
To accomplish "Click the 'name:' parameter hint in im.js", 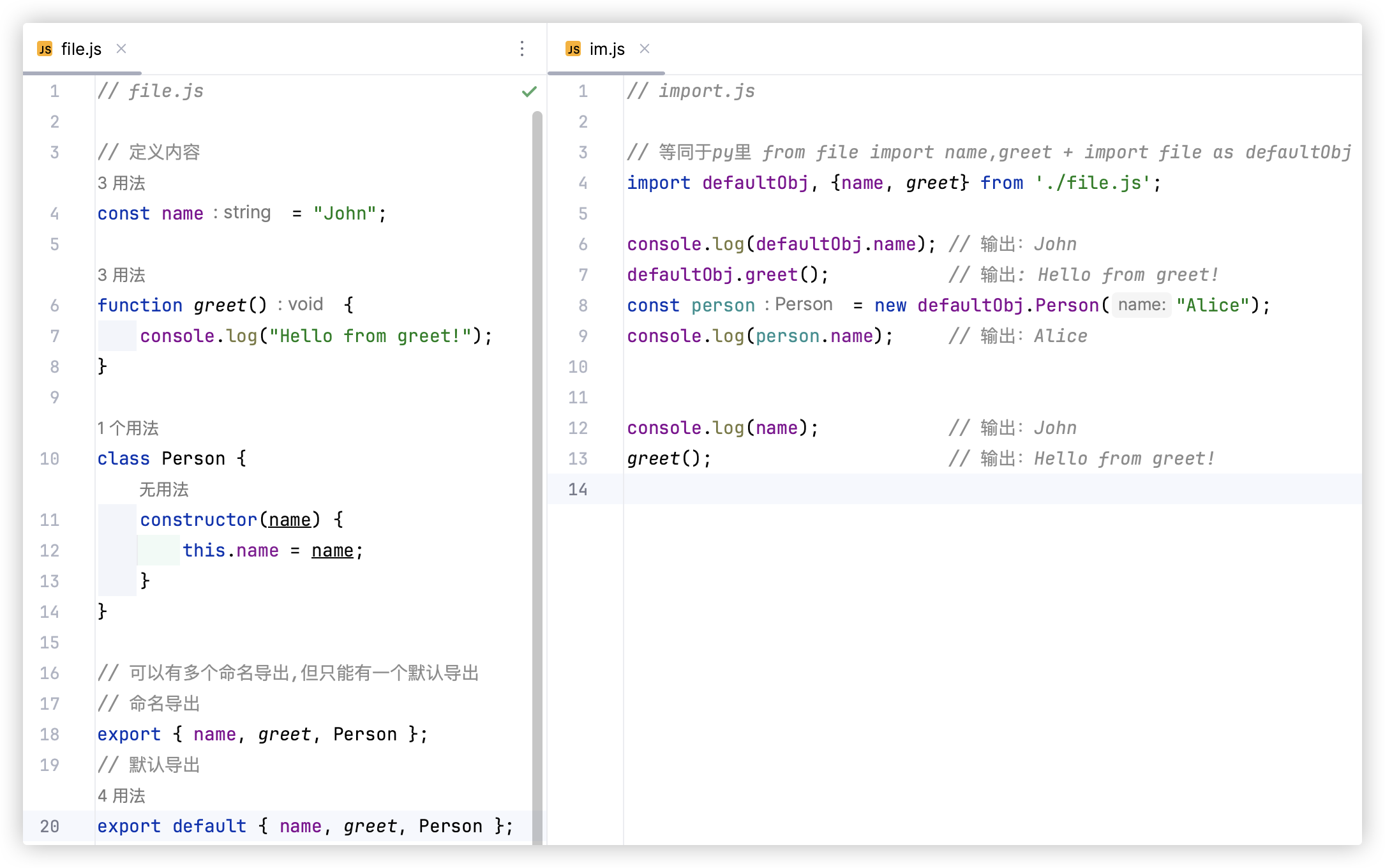I will point(1142,305).
